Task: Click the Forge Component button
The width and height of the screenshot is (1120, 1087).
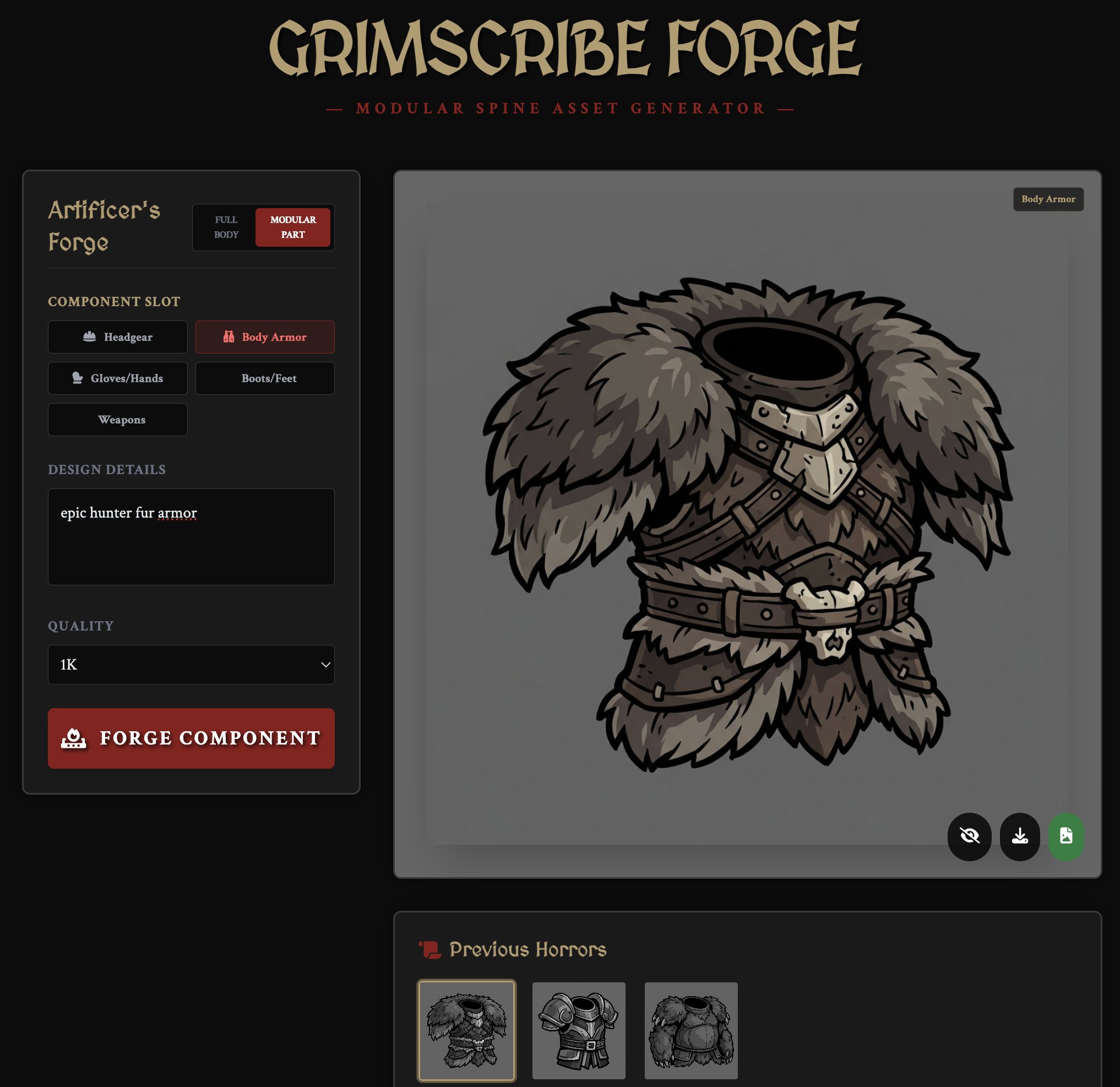Action: [x=191, y=738]
